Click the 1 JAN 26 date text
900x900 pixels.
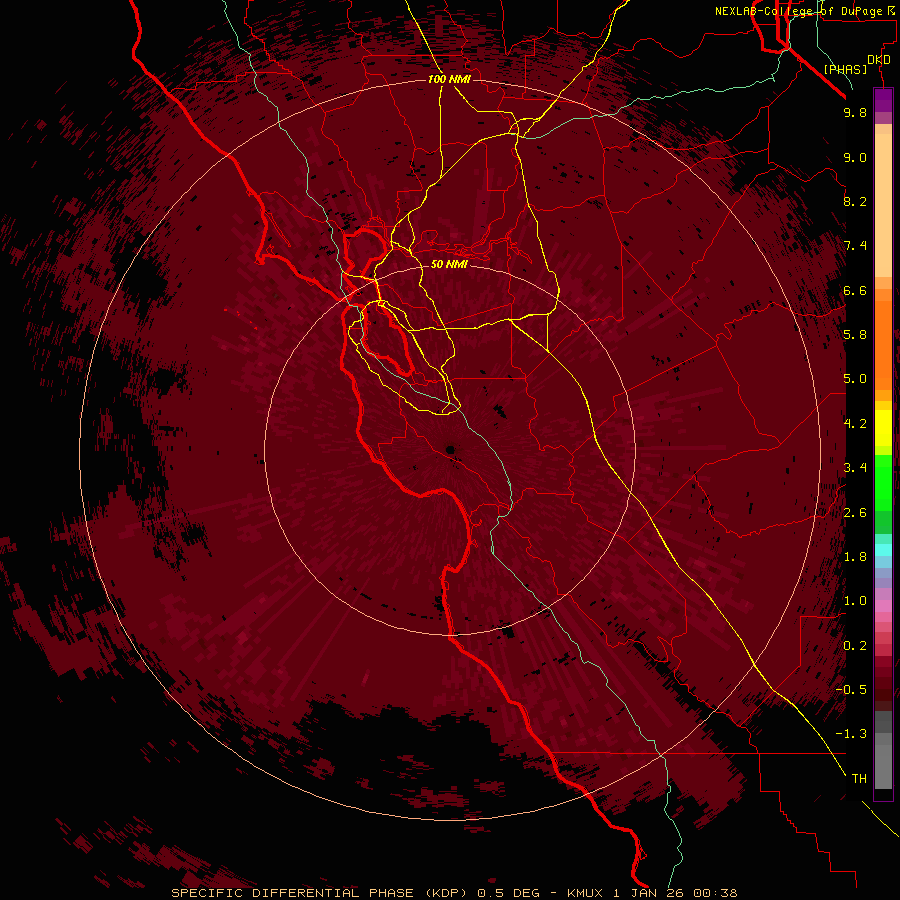[x=650, y=893]
